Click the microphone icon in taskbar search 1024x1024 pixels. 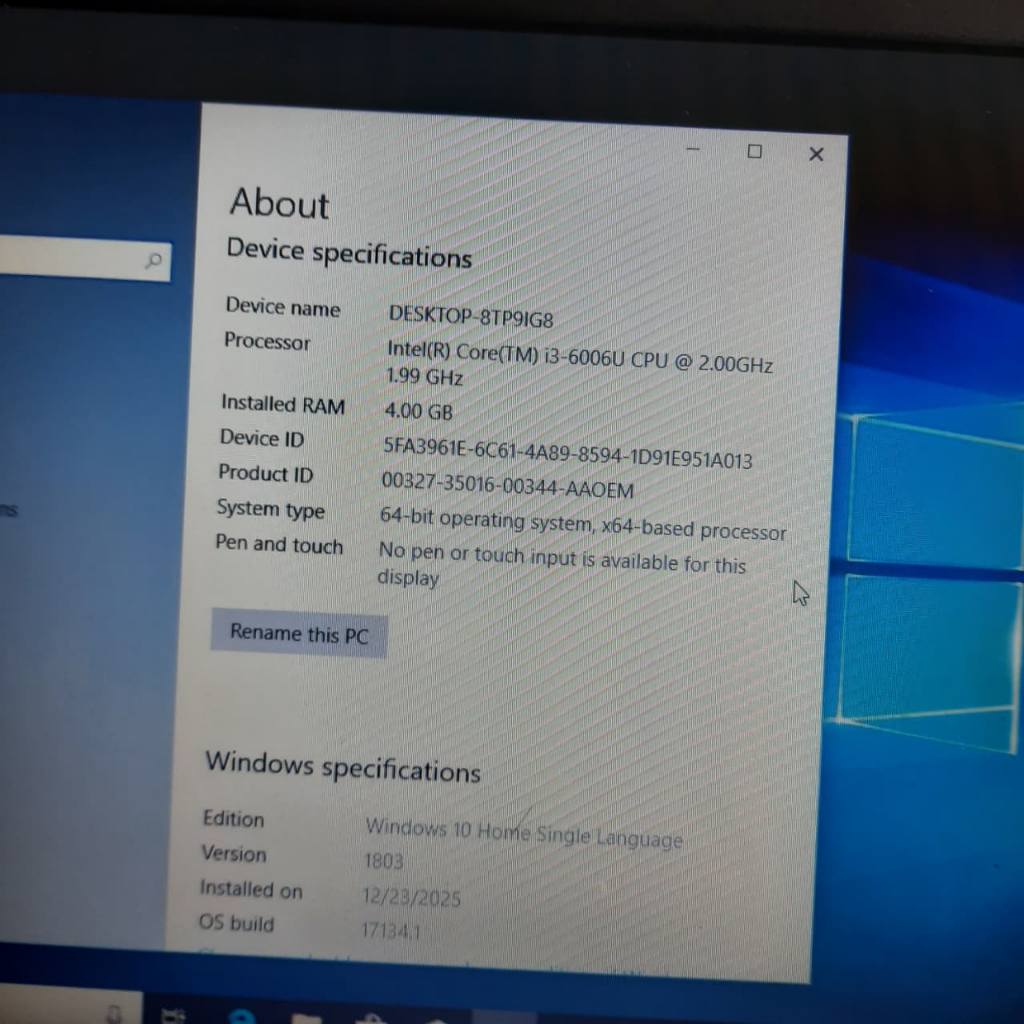[114, 1015]
